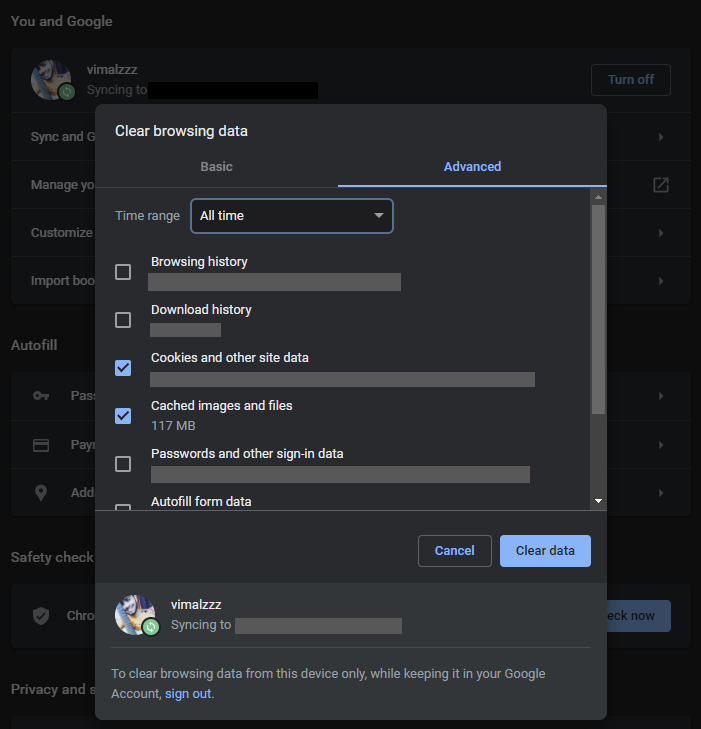The height and width of the screenshot is (729, 701).
Task: Check the Browsing history checkbox
Action: [x=123, y=272]
